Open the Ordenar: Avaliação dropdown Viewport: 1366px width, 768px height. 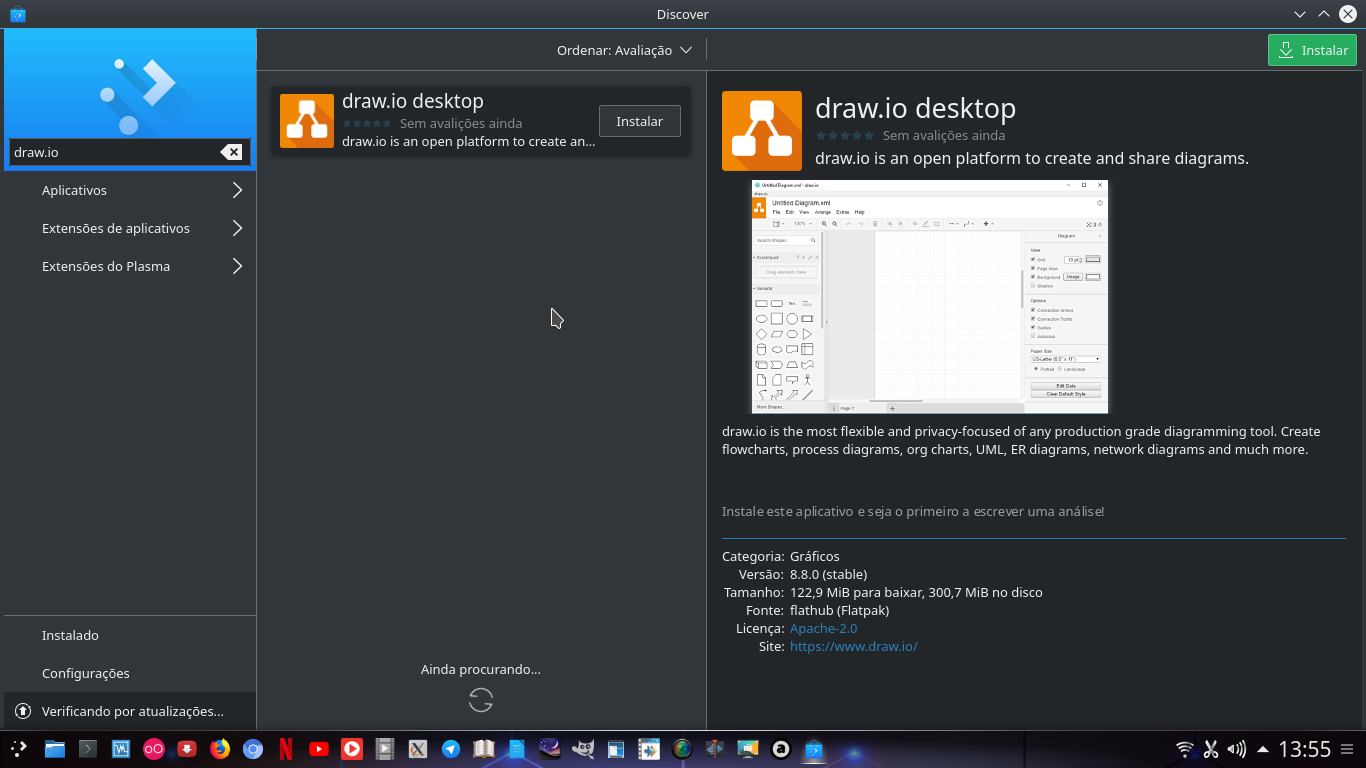[625, 49]
